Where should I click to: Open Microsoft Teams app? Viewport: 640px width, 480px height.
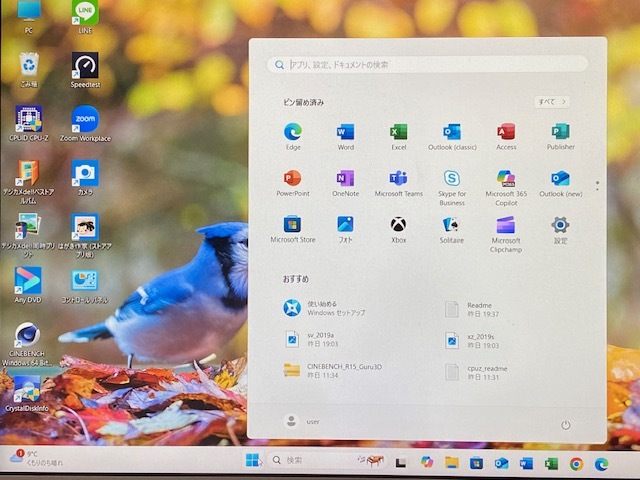[x=398, y=183]
